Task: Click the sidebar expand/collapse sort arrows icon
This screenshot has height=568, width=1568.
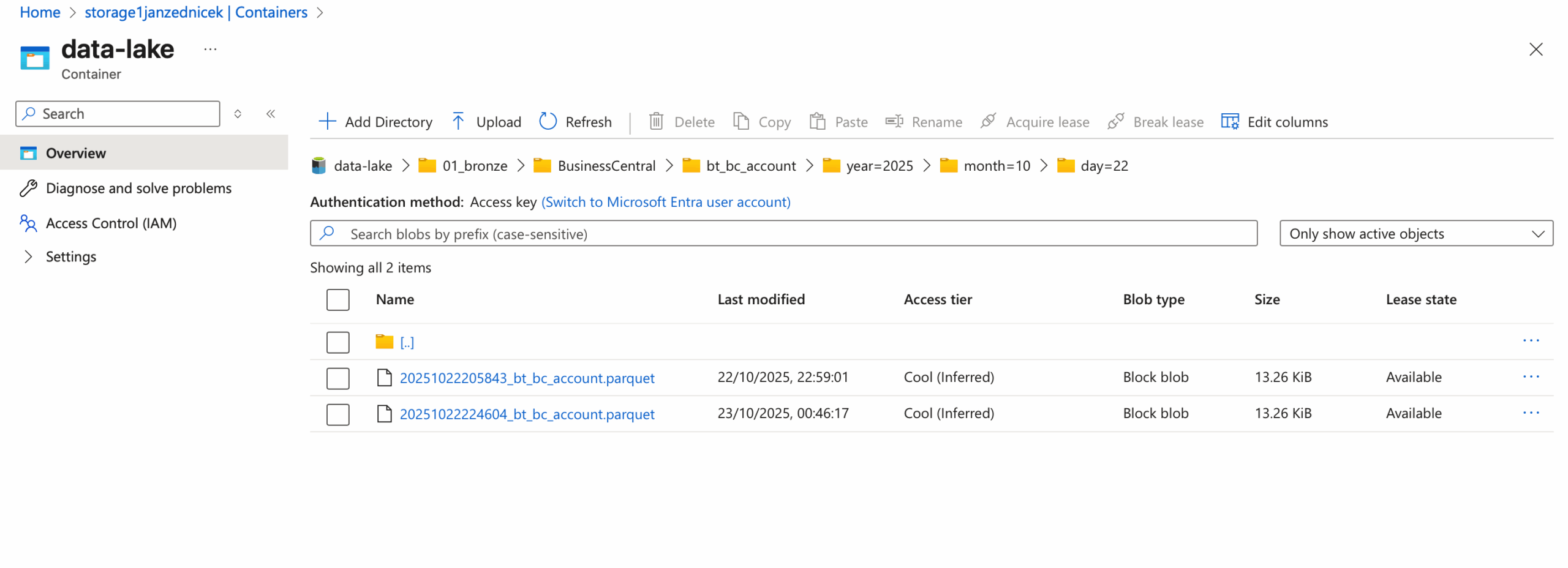Action: 238,113
